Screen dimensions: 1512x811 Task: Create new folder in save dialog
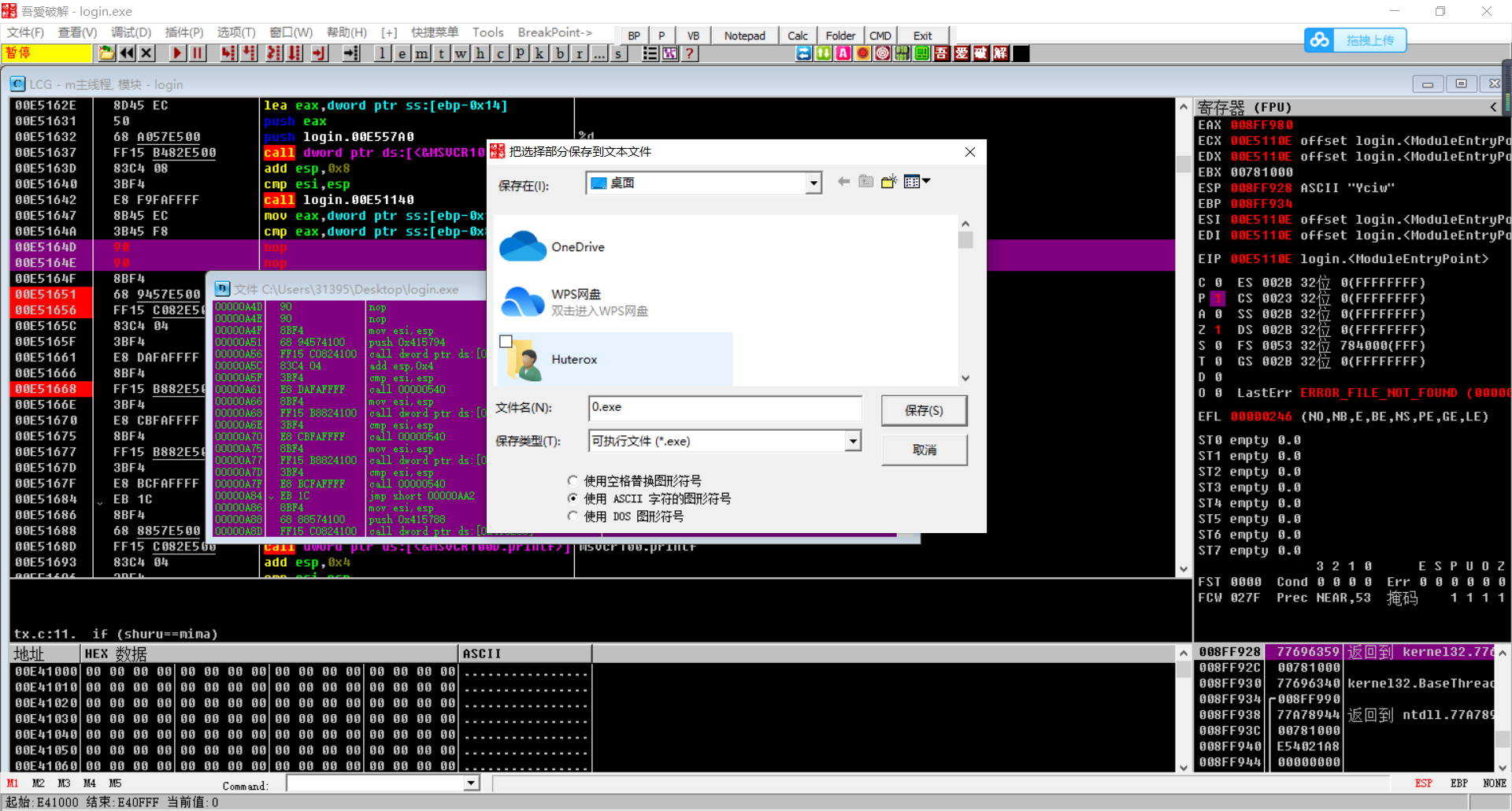click(x=888, y=182)
